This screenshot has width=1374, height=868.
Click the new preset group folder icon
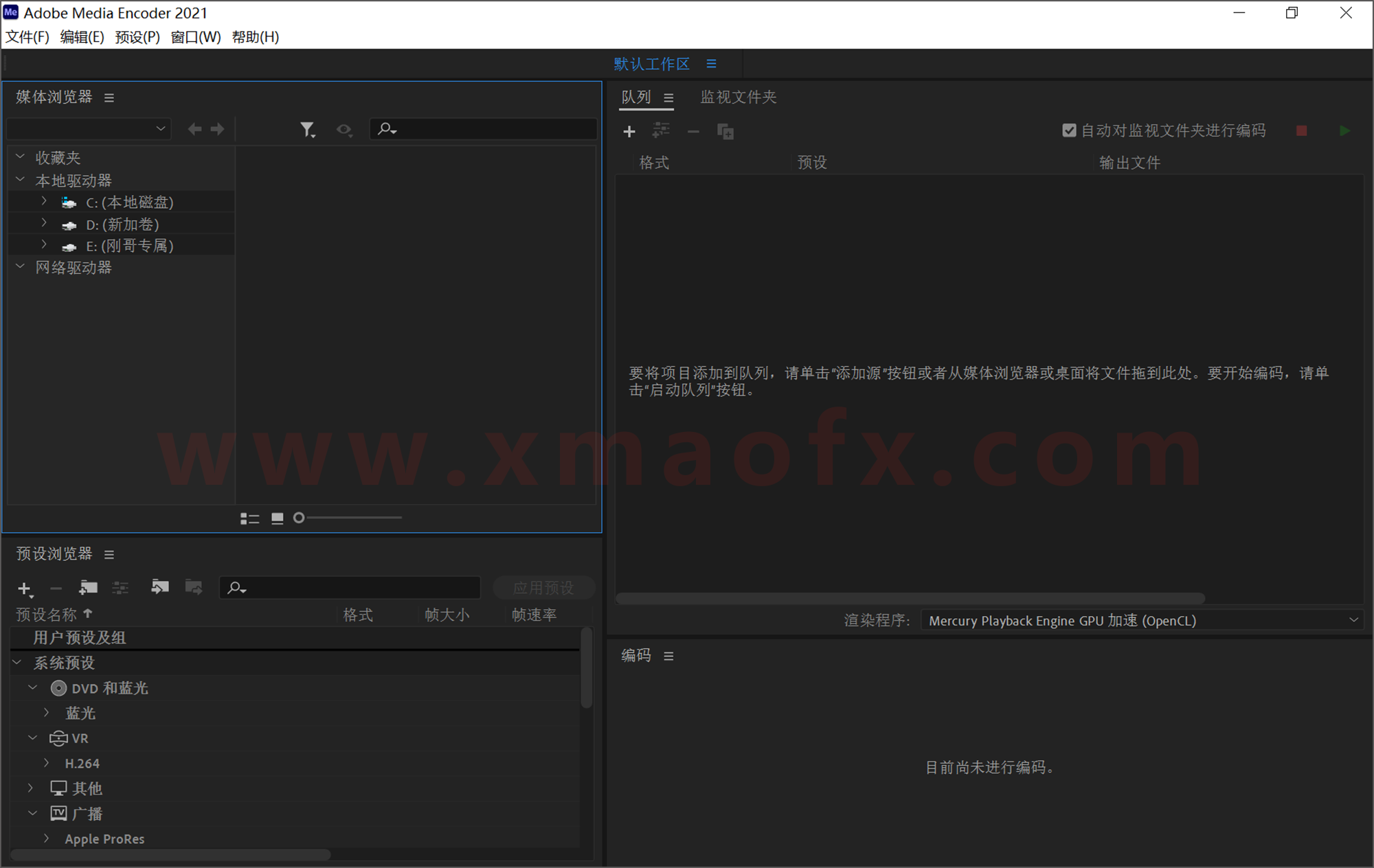click(x=88, y=588)
